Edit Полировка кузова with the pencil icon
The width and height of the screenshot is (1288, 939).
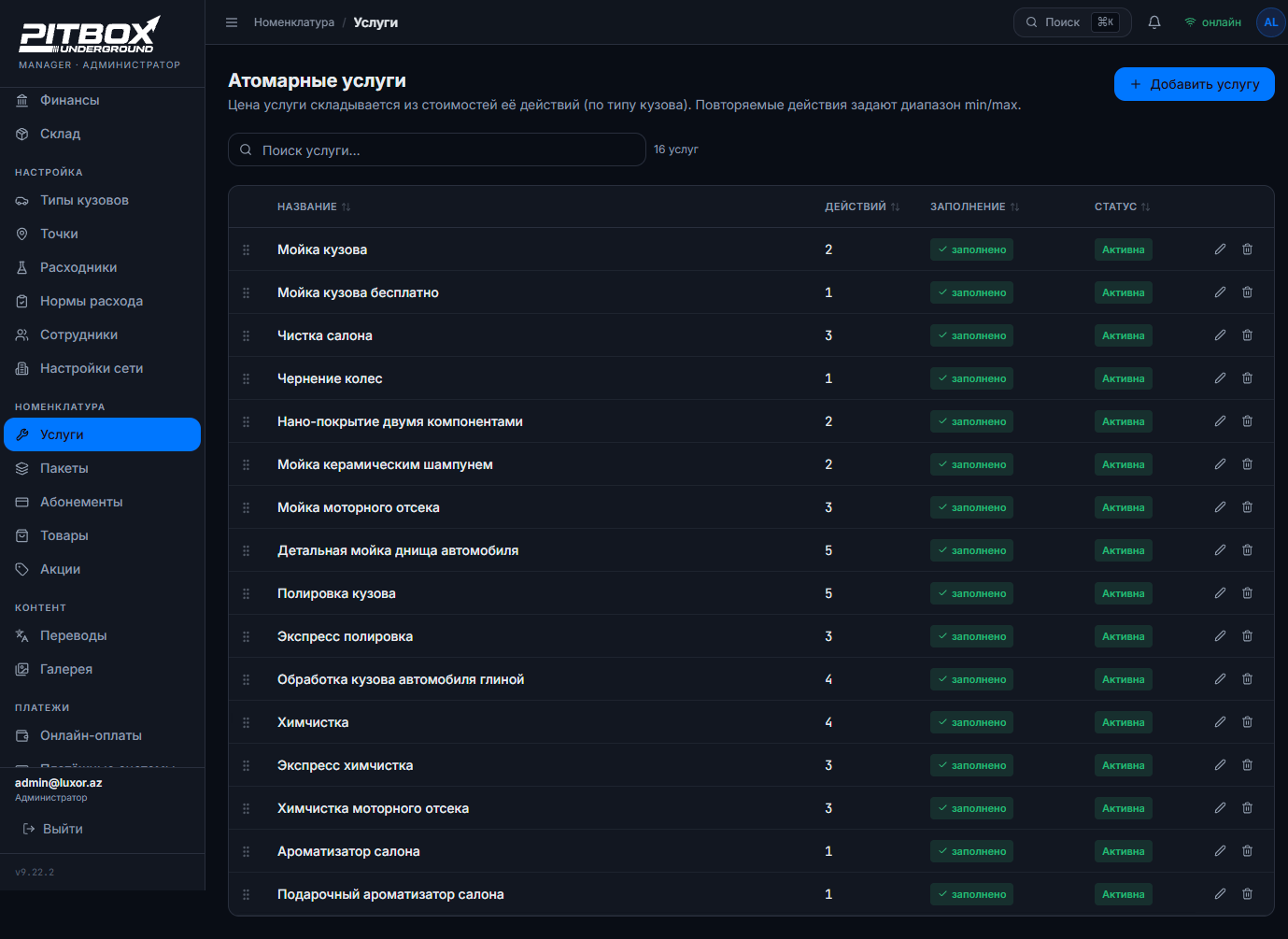coord(1220,593)
